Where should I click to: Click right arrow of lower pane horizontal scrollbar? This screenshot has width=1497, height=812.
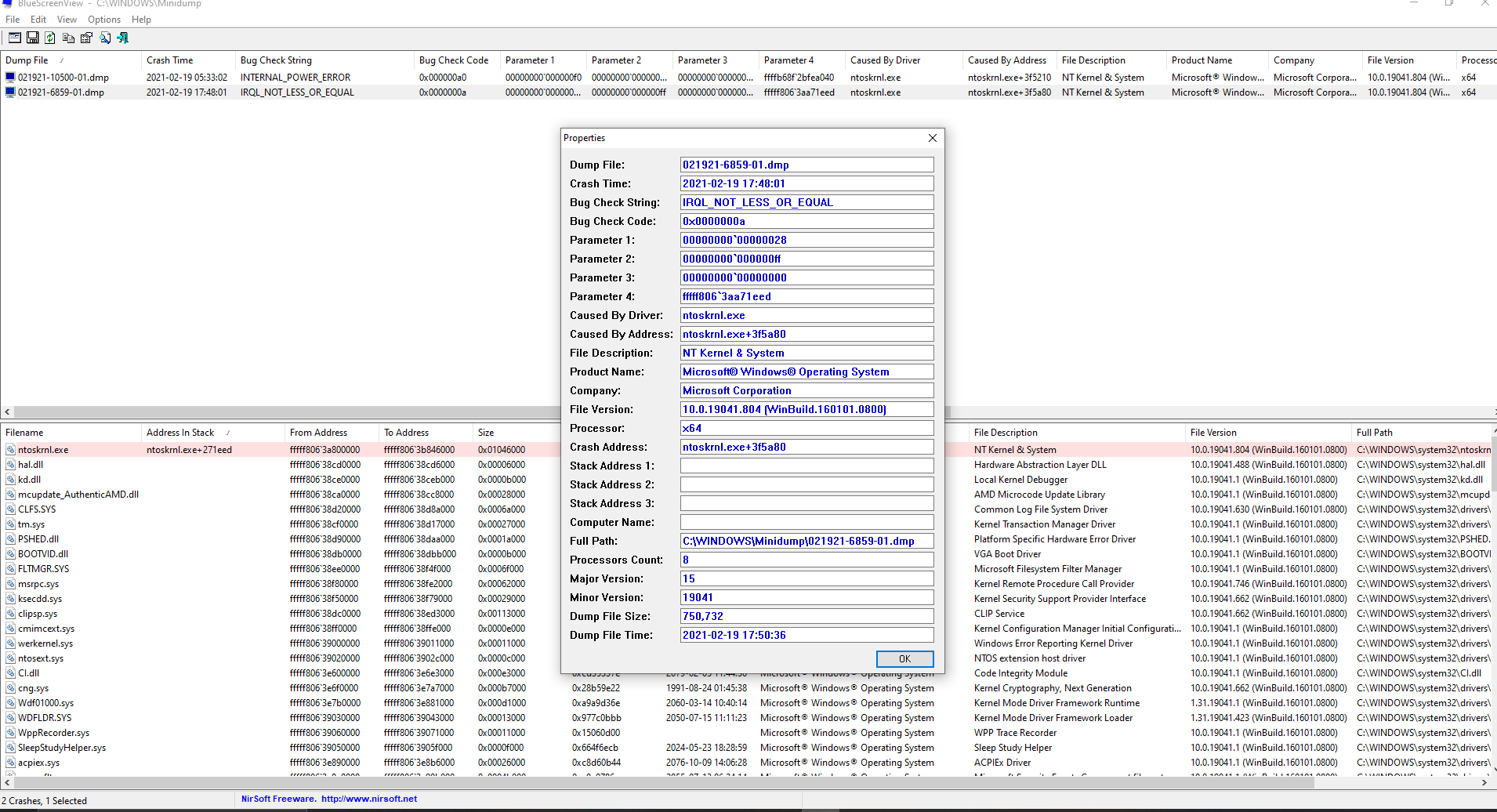pos(1484,782)
